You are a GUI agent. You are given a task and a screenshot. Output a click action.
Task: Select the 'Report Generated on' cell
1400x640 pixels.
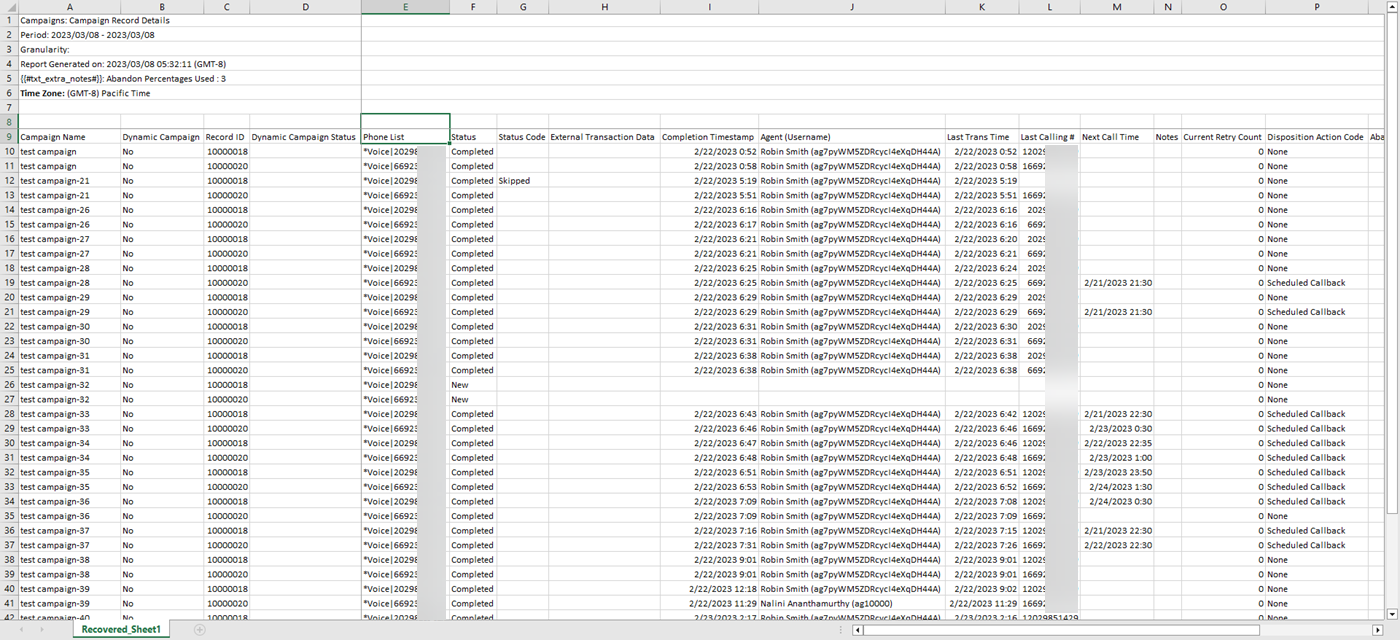coord(123,64)
